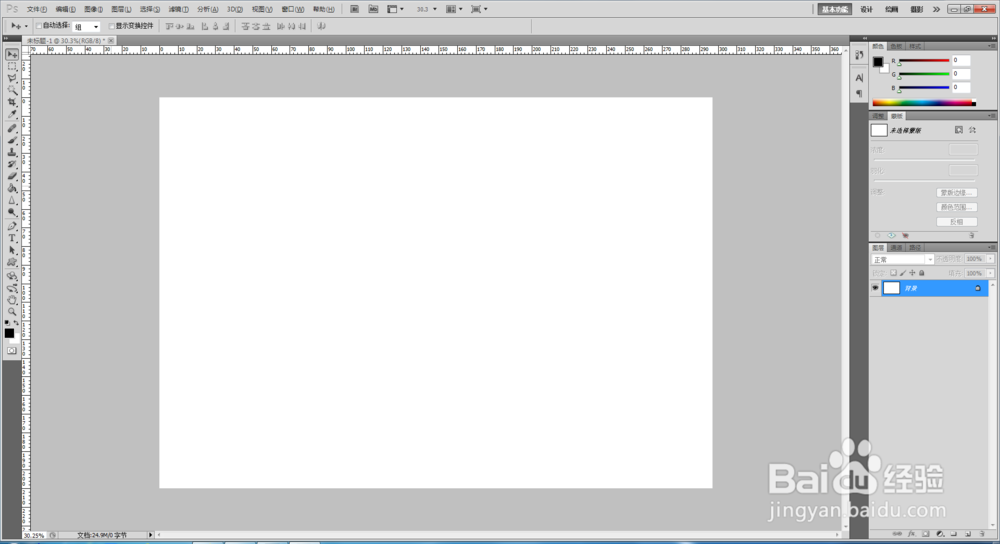Toggle lock image pixels (brush) icon

[x=903, y=273]
